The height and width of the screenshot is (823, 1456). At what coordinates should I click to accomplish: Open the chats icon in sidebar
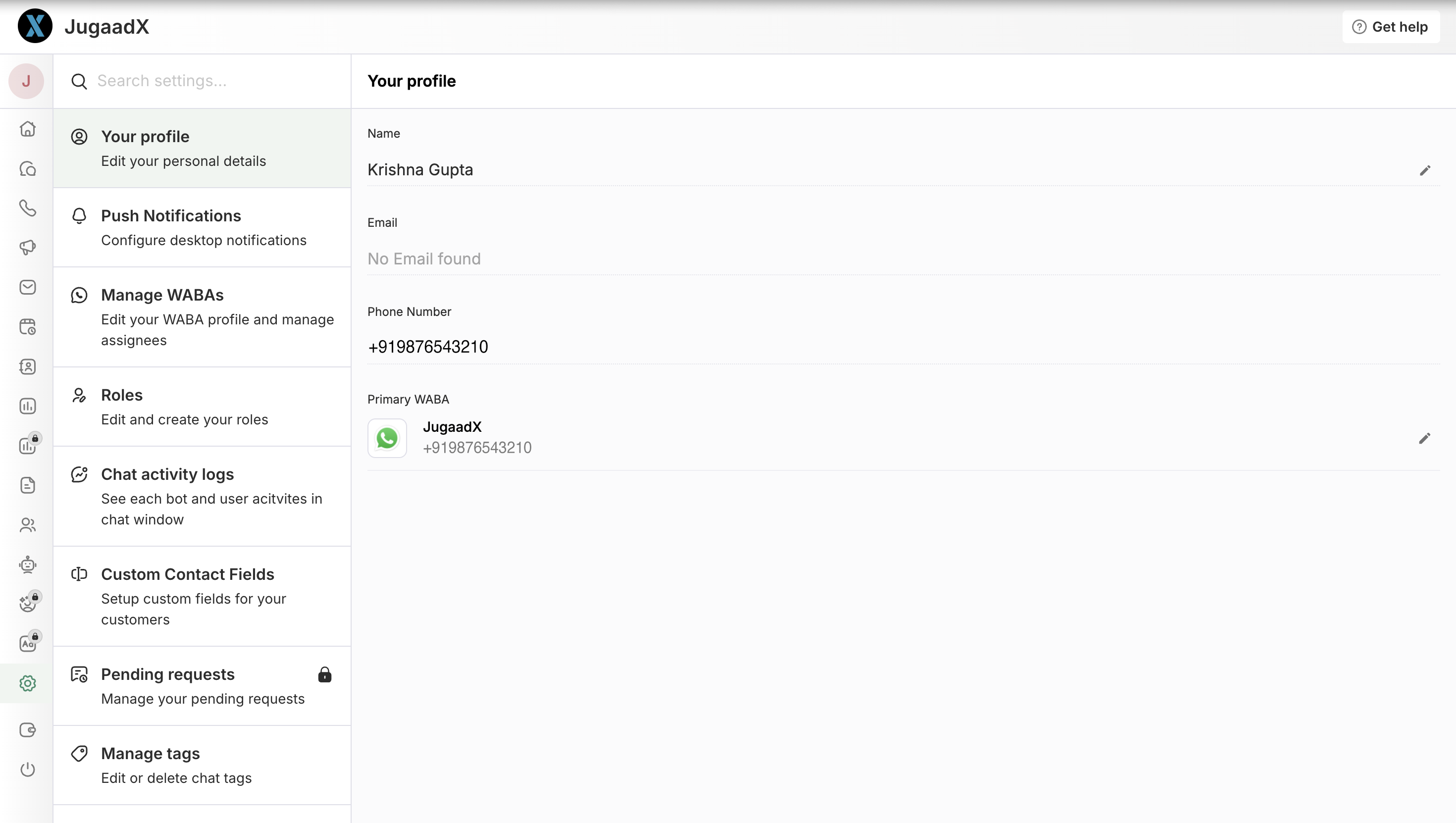(x=27, y=169)
